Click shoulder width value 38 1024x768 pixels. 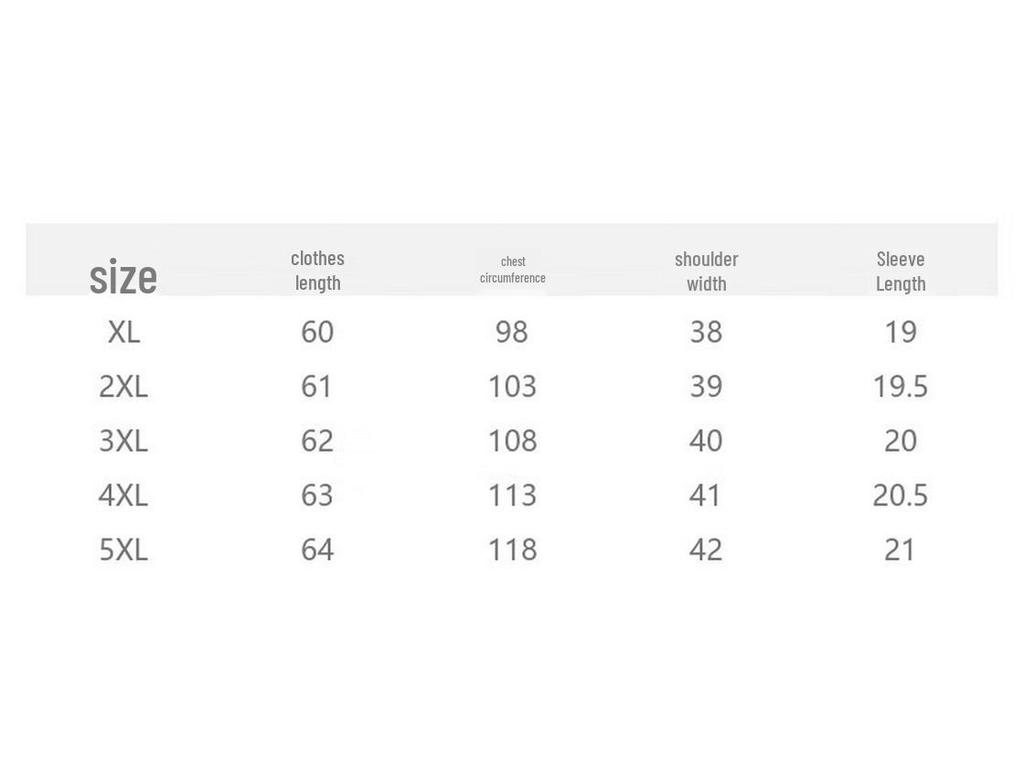[x=706, y=332]
